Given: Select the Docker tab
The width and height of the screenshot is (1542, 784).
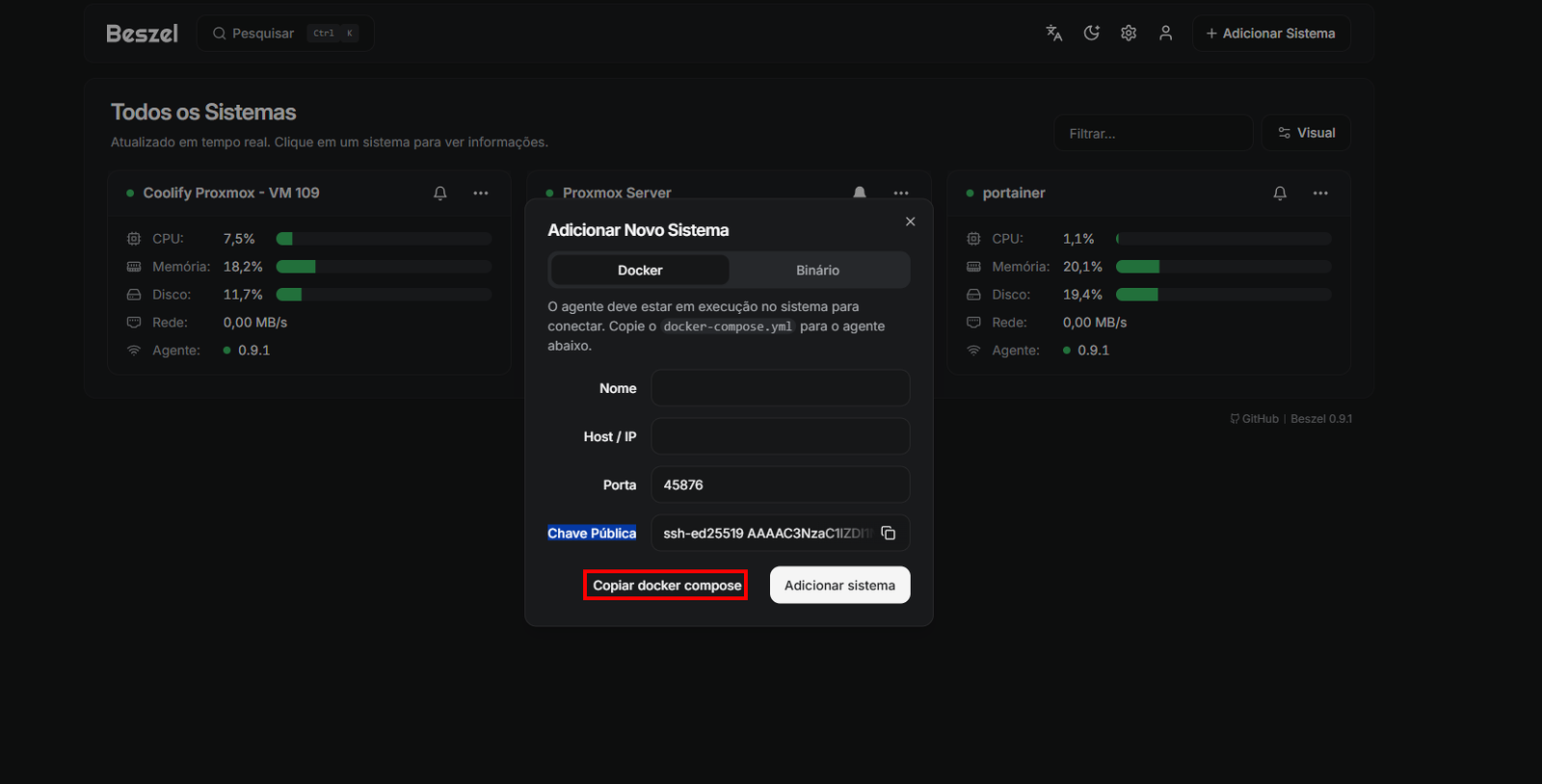Looking at the screenshot, I should point(640,271).
